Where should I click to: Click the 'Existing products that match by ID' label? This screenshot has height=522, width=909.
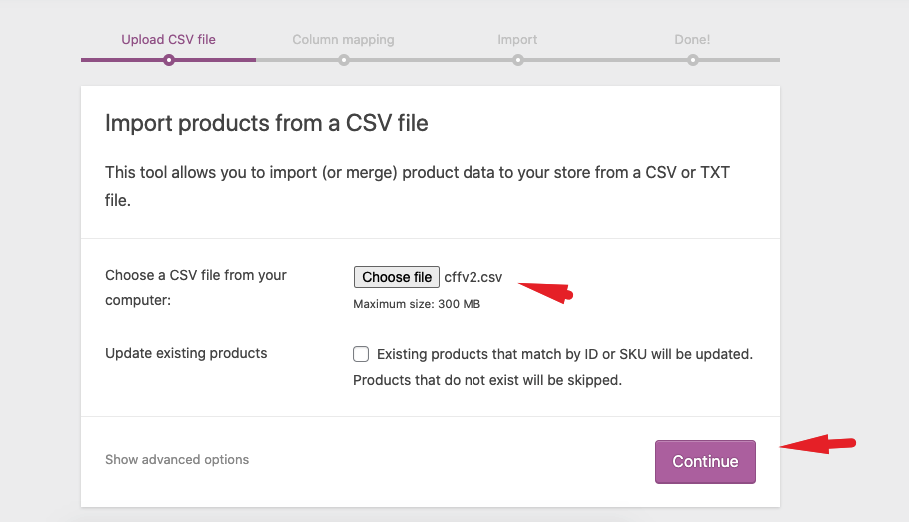click(x=564, y=354)
